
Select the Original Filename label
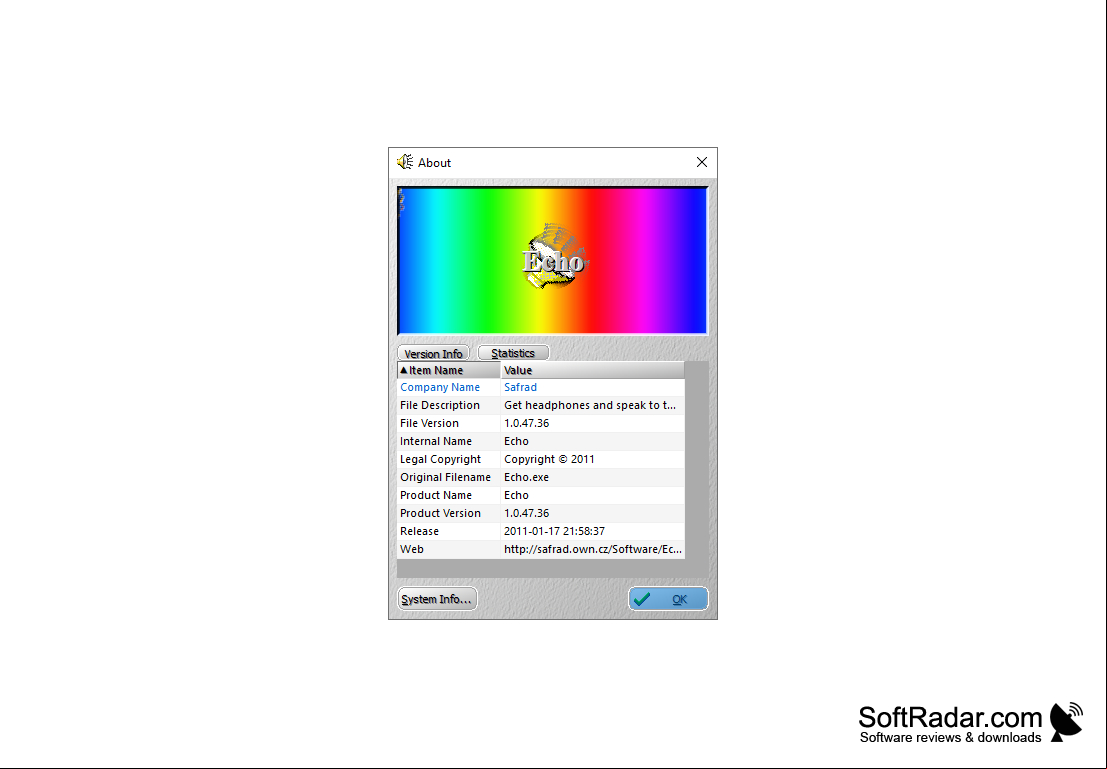[x=445, y=477]
